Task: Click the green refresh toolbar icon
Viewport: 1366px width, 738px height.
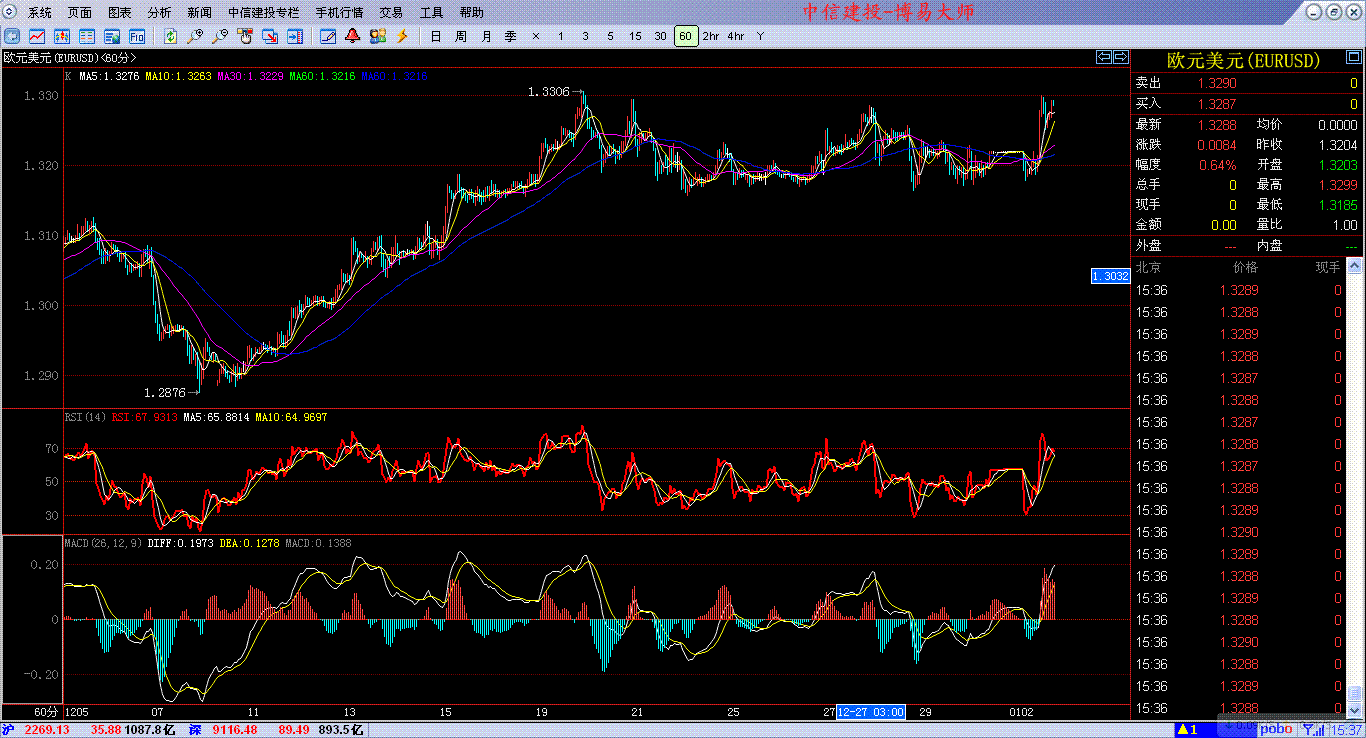Action: (171, 36)
